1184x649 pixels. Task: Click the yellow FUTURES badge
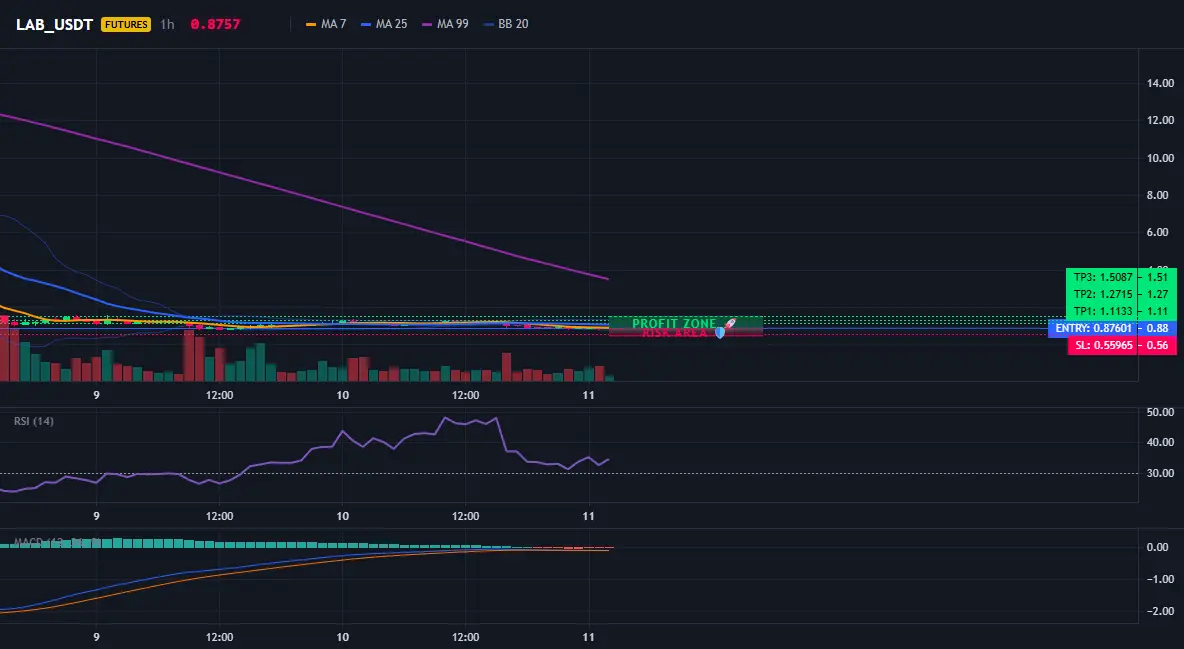coord(126,24)
